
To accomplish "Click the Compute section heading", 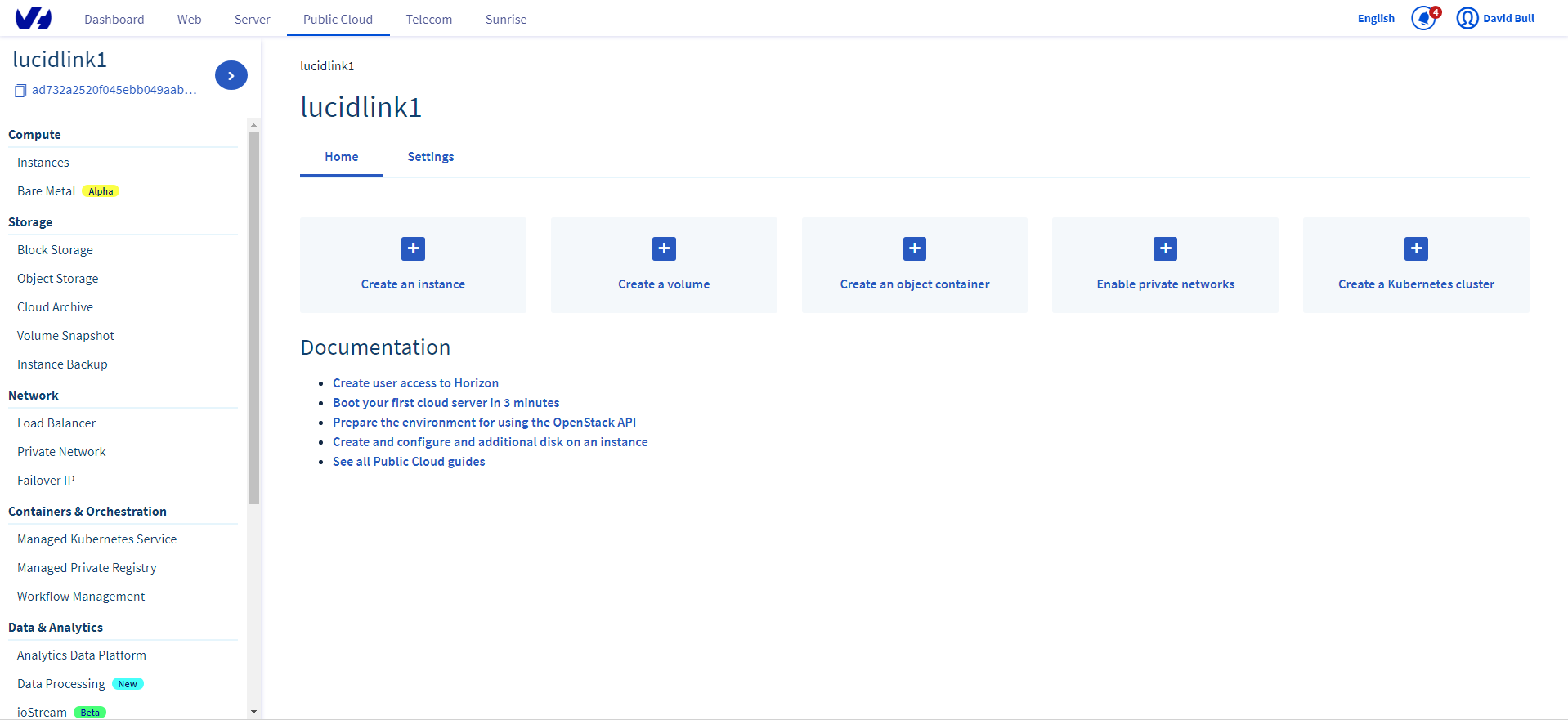I will (x=34, y=135).
